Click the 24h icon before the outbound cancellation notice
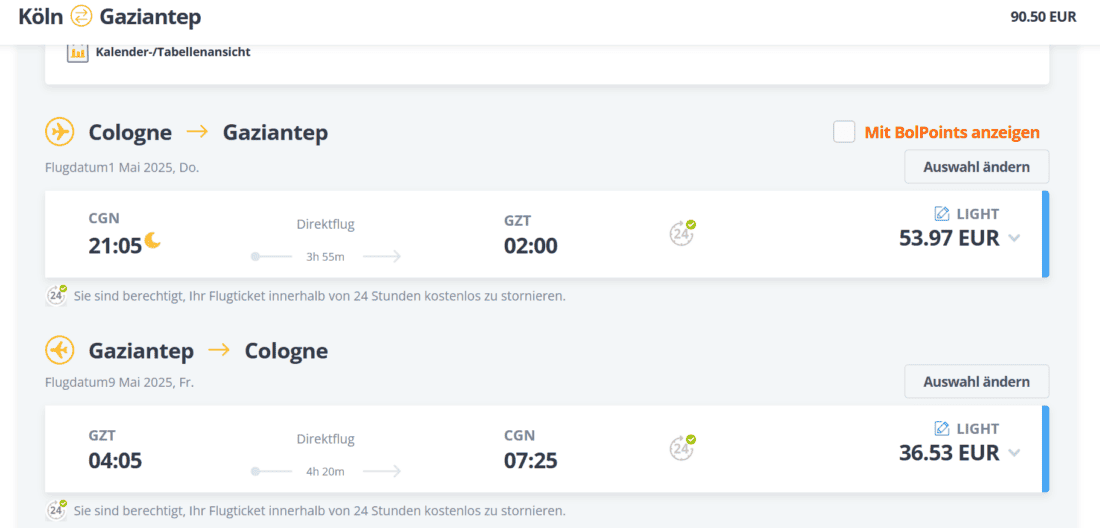 (57, 295)
